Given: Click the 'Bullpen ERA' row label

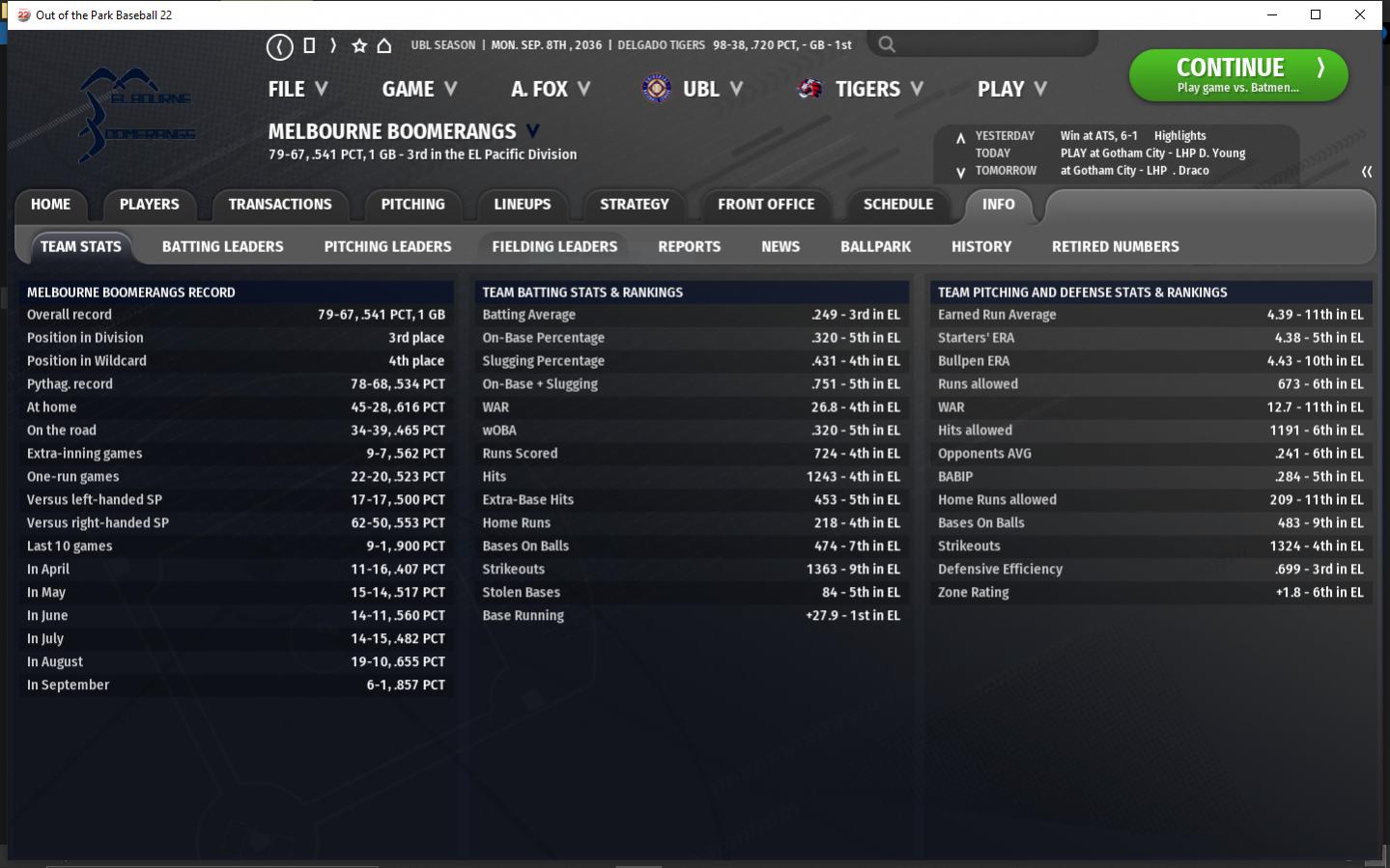Looking at the screenshot, I should (x=974, y=361).
